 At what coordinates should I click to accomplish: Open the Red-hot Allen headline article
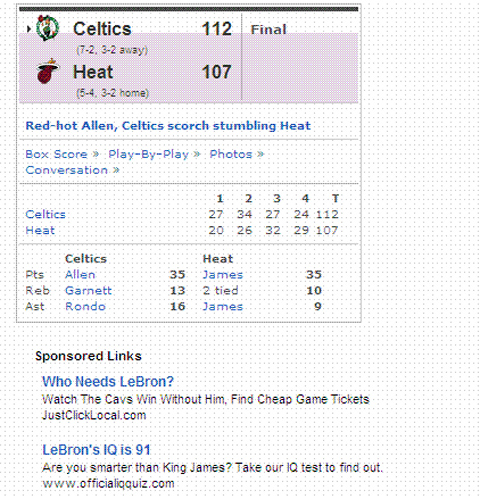[168, 126]
